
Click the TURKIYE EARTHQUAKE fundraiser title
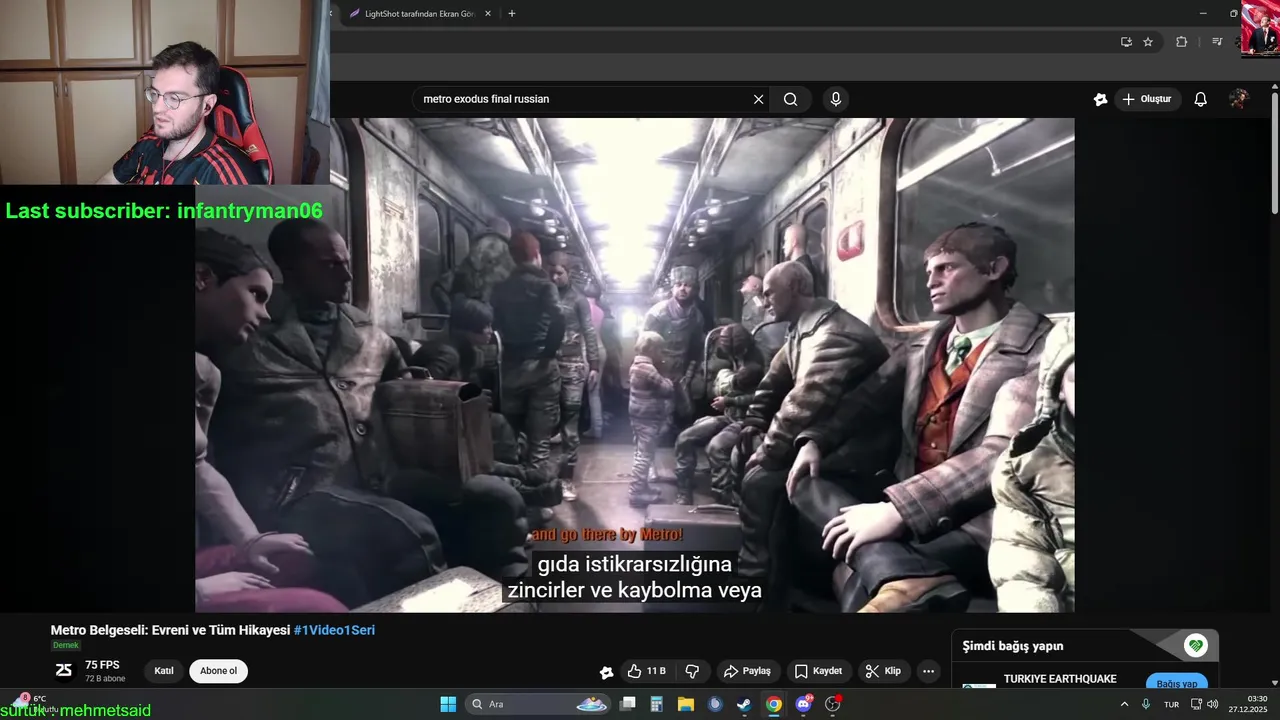click(x=1060, y=679)
